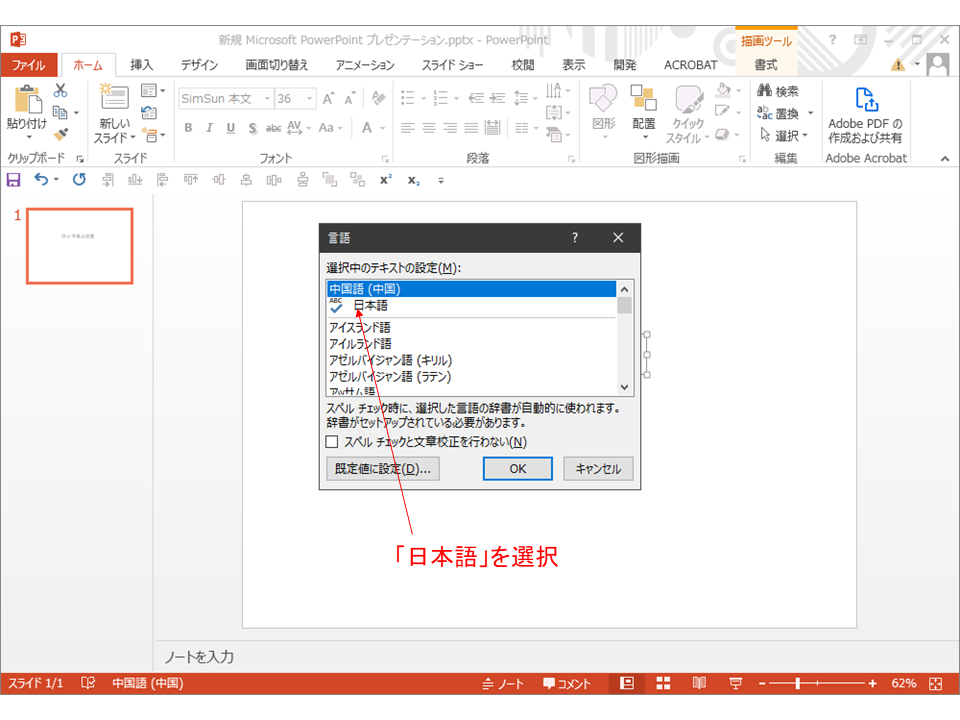This screenshot has width=960, height=720.
Task: Click the Save icon in quick access toolbar
Action: tap(13, 180)
